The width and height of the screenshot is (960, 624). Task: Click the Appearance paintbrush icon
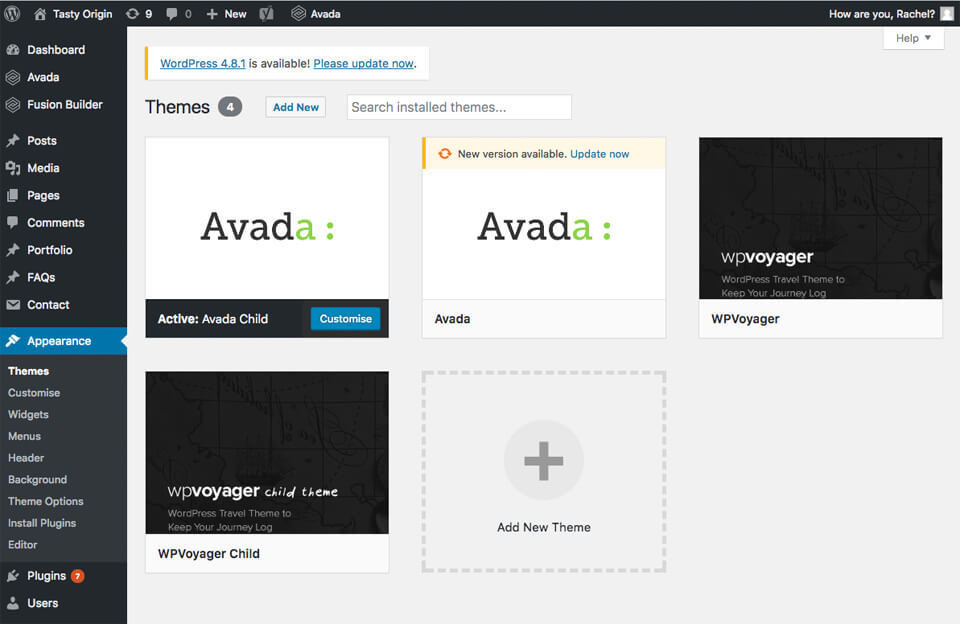click(x=13, y=341)
